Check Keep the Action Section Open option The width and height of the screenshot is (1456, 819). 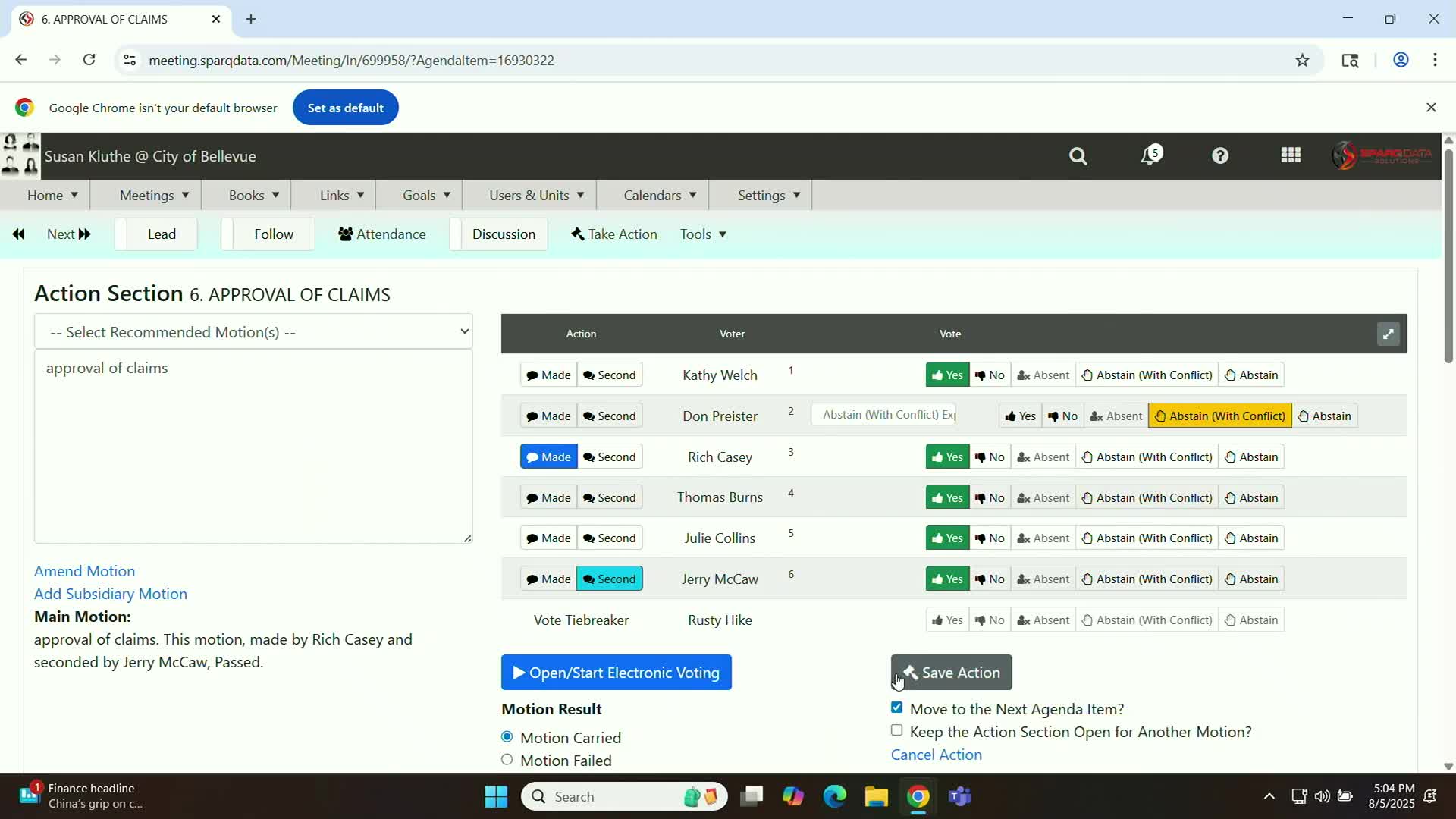(x=896, y=730)
